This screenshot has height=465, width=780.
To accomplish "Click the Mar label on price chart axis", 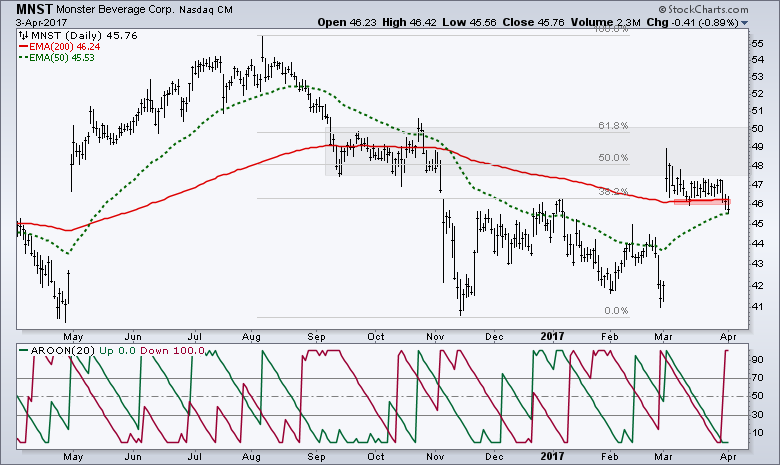I will pos(663,337).
